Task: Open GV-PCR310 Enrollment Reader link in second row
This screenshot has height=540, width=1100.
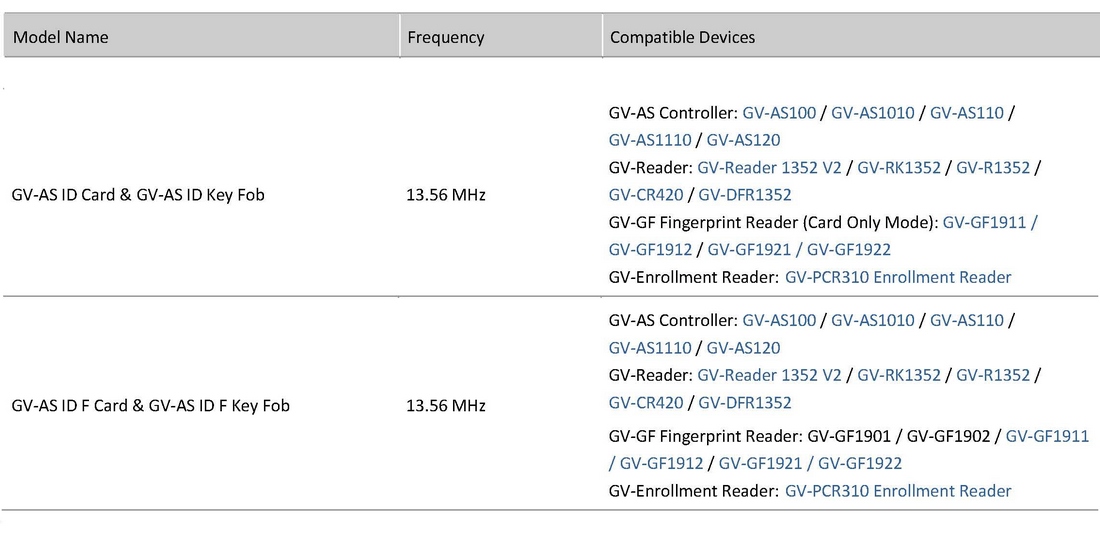Action: click(x=898, y=491)
